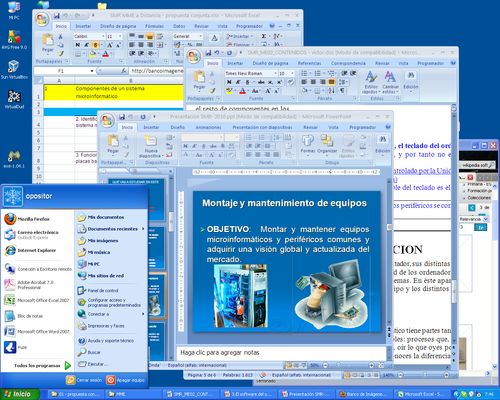This screenshot has height=400, width=500.
Task: Select Presentación SMR taskbar button
Action: 306,394
